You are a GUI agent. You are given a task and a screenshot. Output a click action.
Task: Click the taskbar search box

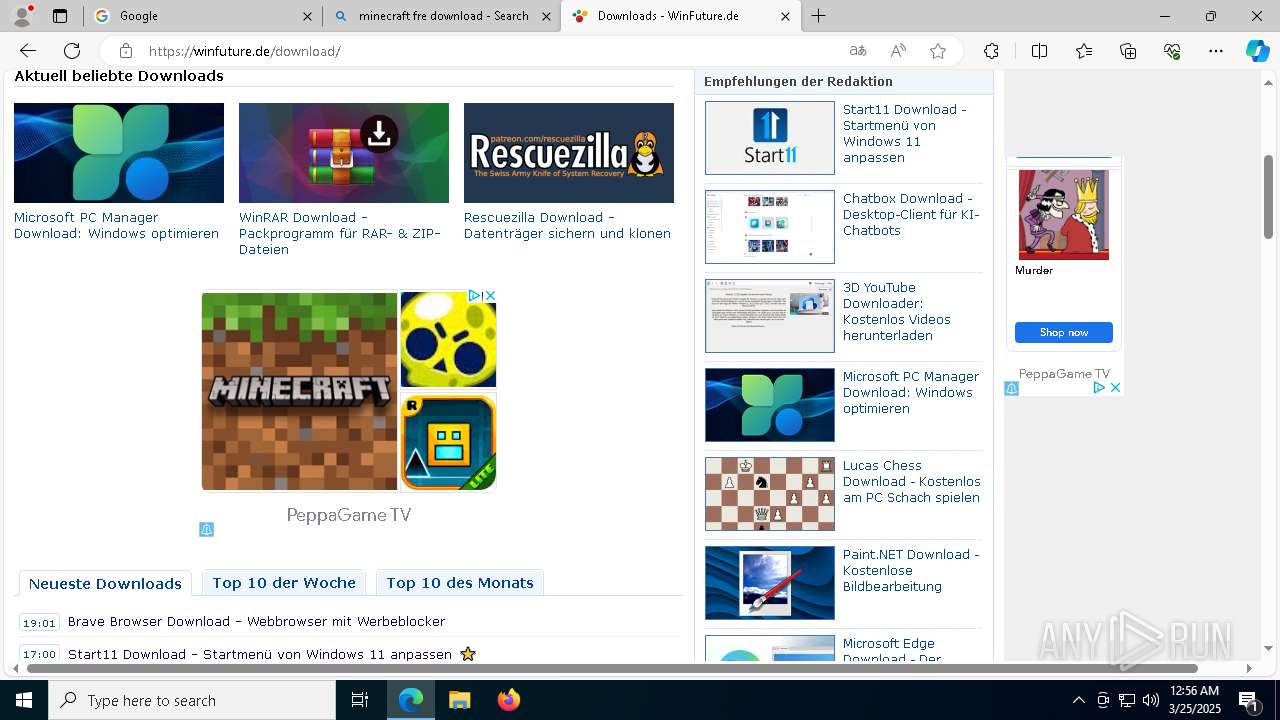[x=192, y=700]
